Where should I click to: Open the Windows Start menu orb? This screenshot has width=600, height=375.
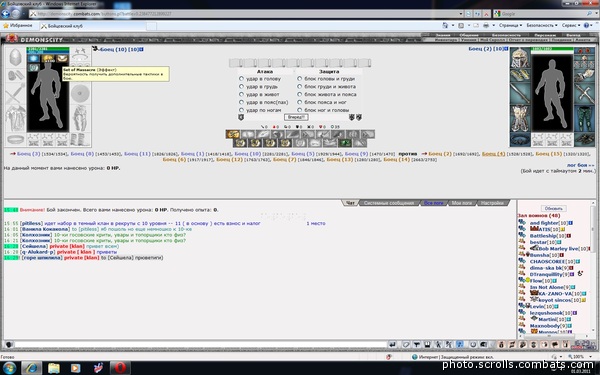9,368
